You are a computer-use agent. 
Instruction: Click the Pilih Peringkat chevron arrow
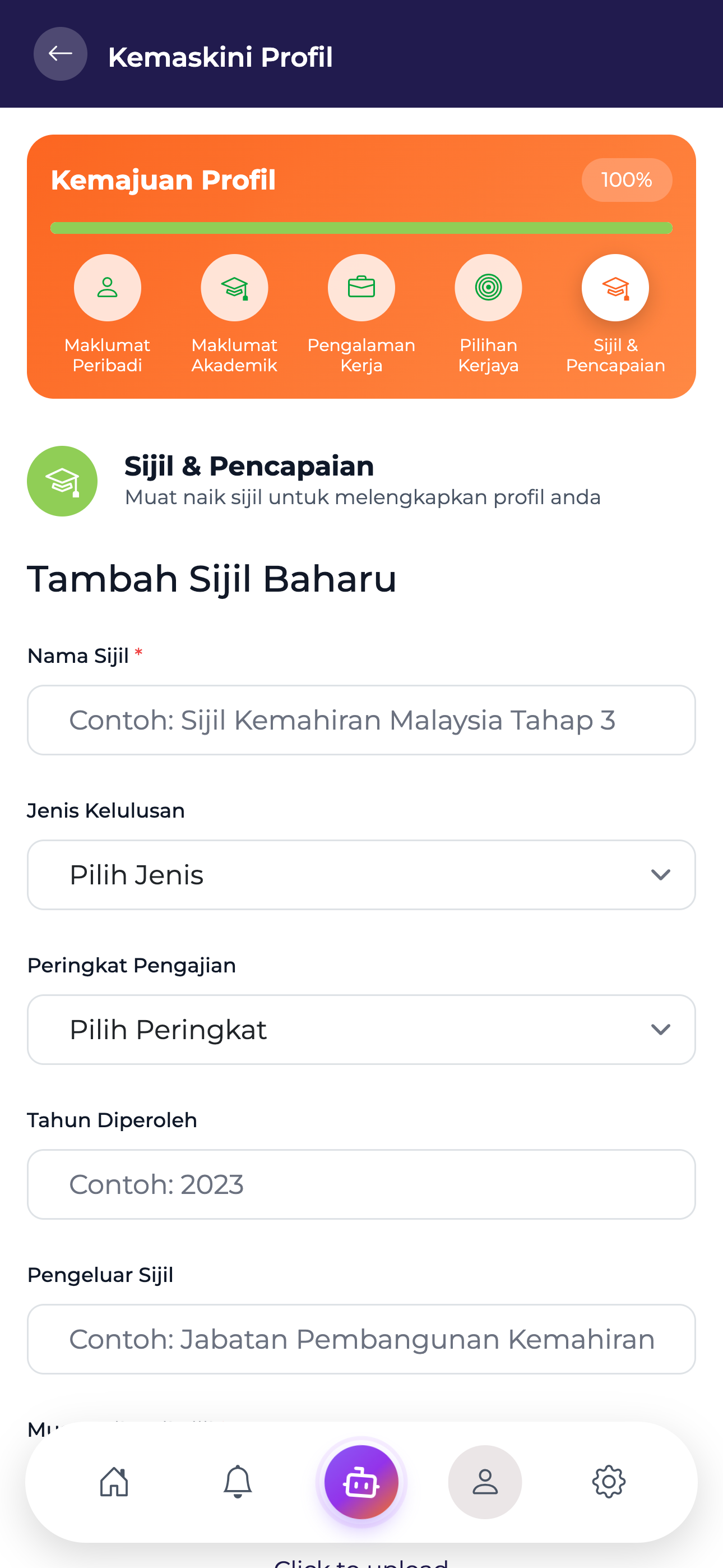pyautogui.click(x=660, y=1029)
